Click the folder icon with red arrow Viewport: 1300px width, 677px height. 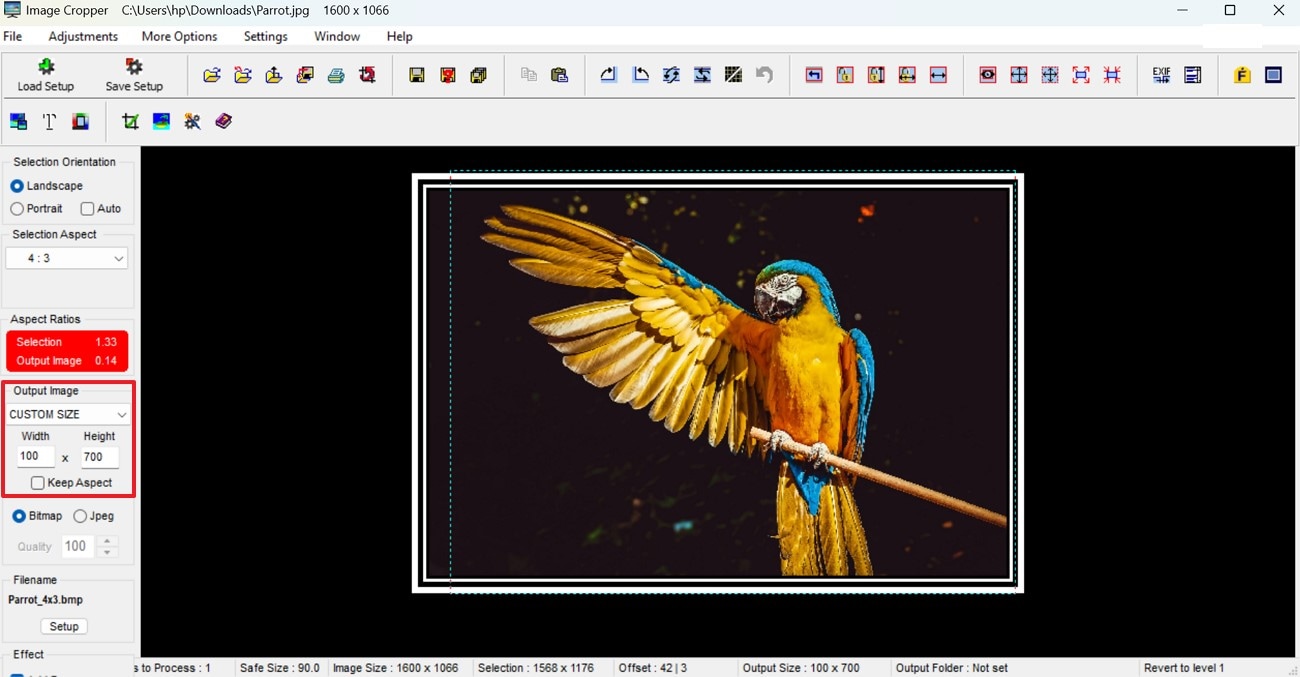pos(243,75)
